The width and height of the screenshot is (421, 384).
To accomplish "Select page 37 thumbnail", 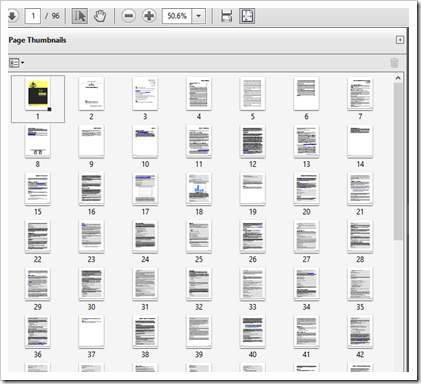I will [x=91, y=332].
